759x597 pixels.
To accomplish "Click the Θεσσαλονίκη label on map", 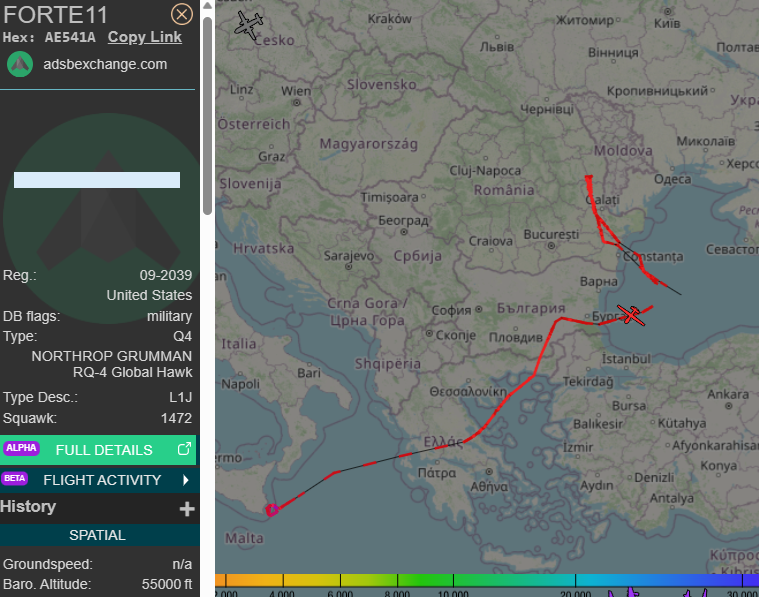I will point(468,392).
